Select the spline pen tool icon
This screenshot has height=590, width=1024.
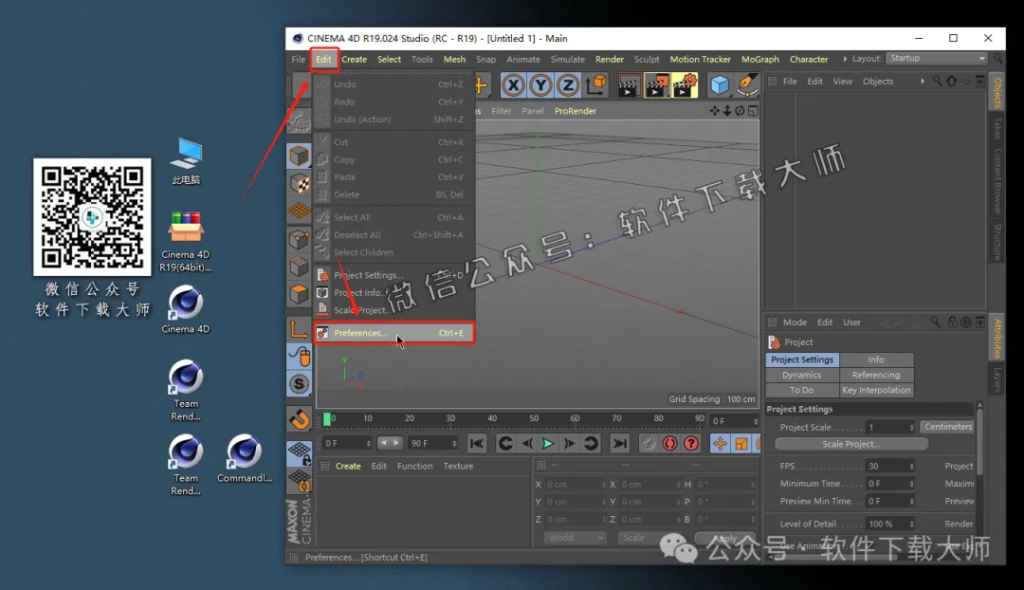point(748,84)
